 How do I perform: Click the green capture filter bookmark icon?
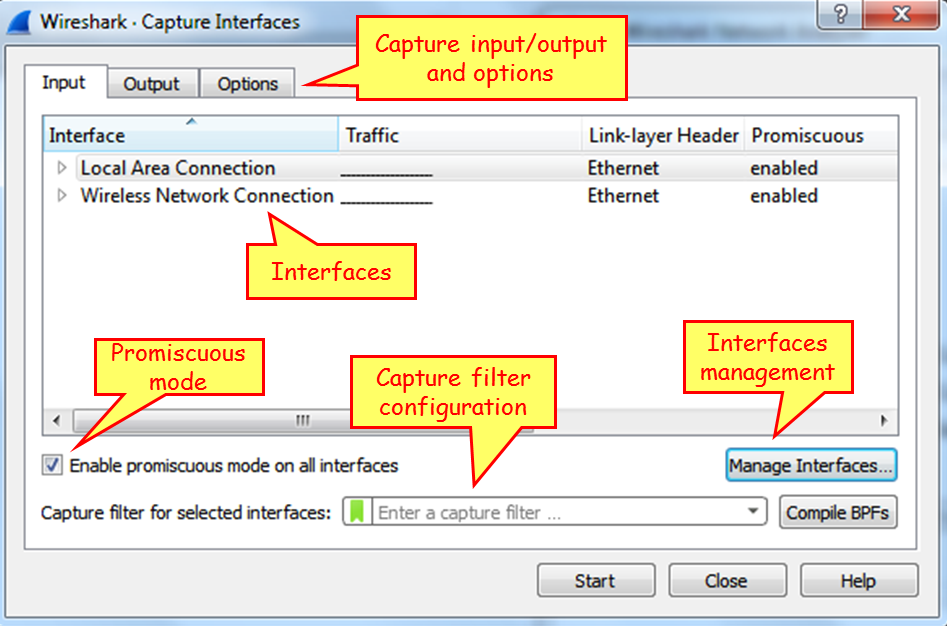click(357, 512)
